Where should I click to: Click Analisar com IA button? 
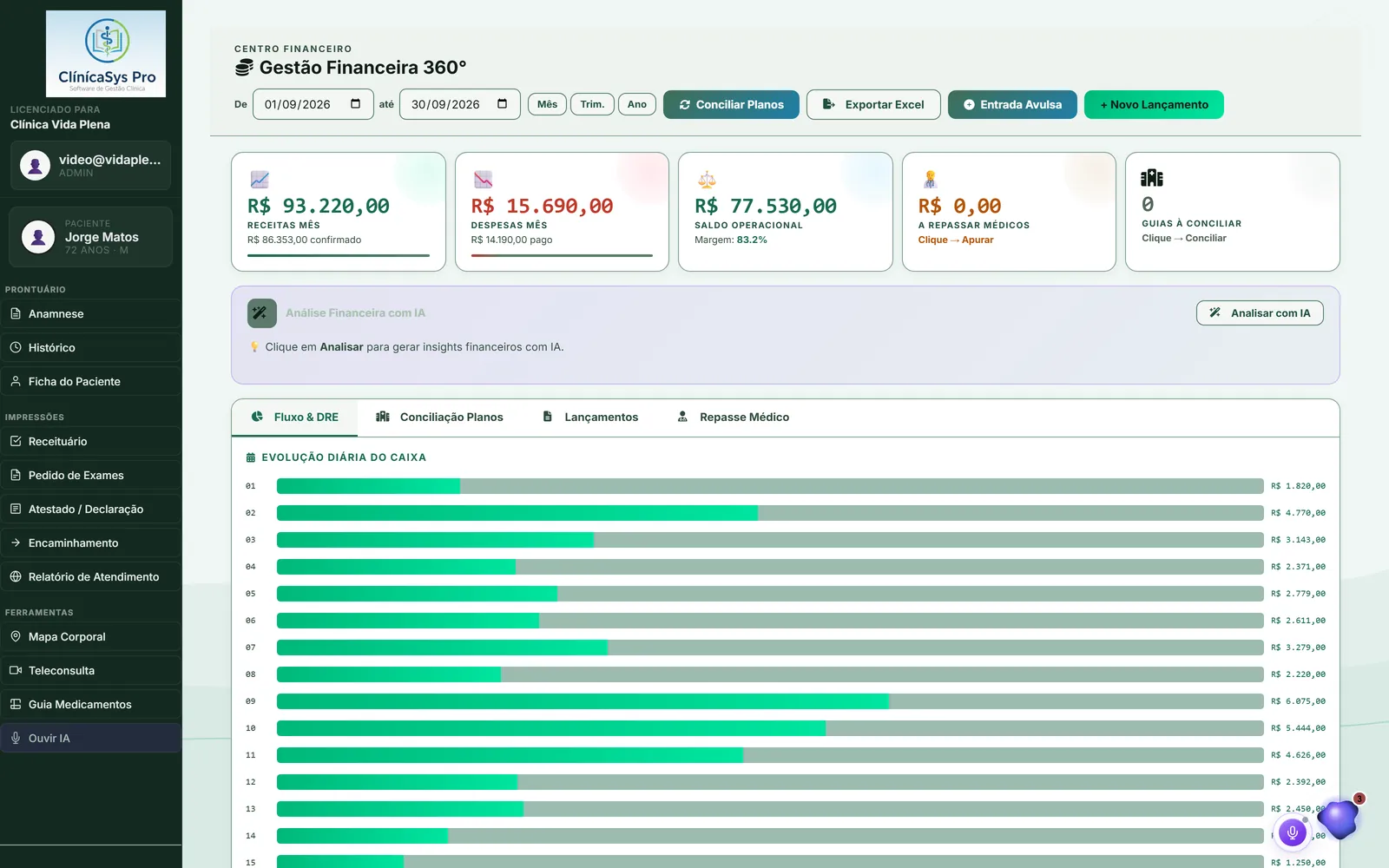(x=1260, y=312)
